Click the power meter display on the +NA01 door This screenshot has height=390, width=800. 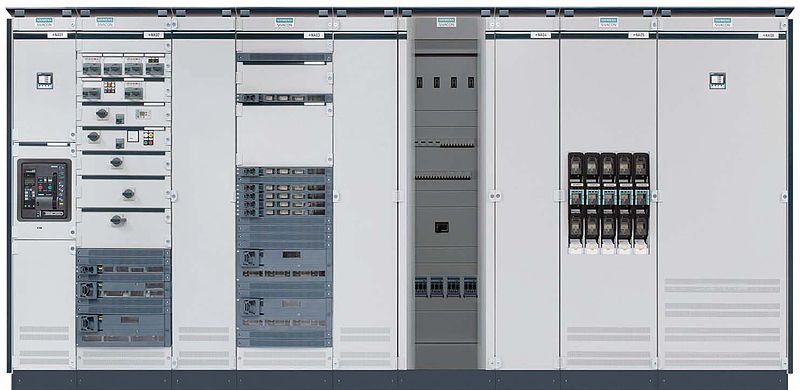pyautogui.click(x=44, y=81)
